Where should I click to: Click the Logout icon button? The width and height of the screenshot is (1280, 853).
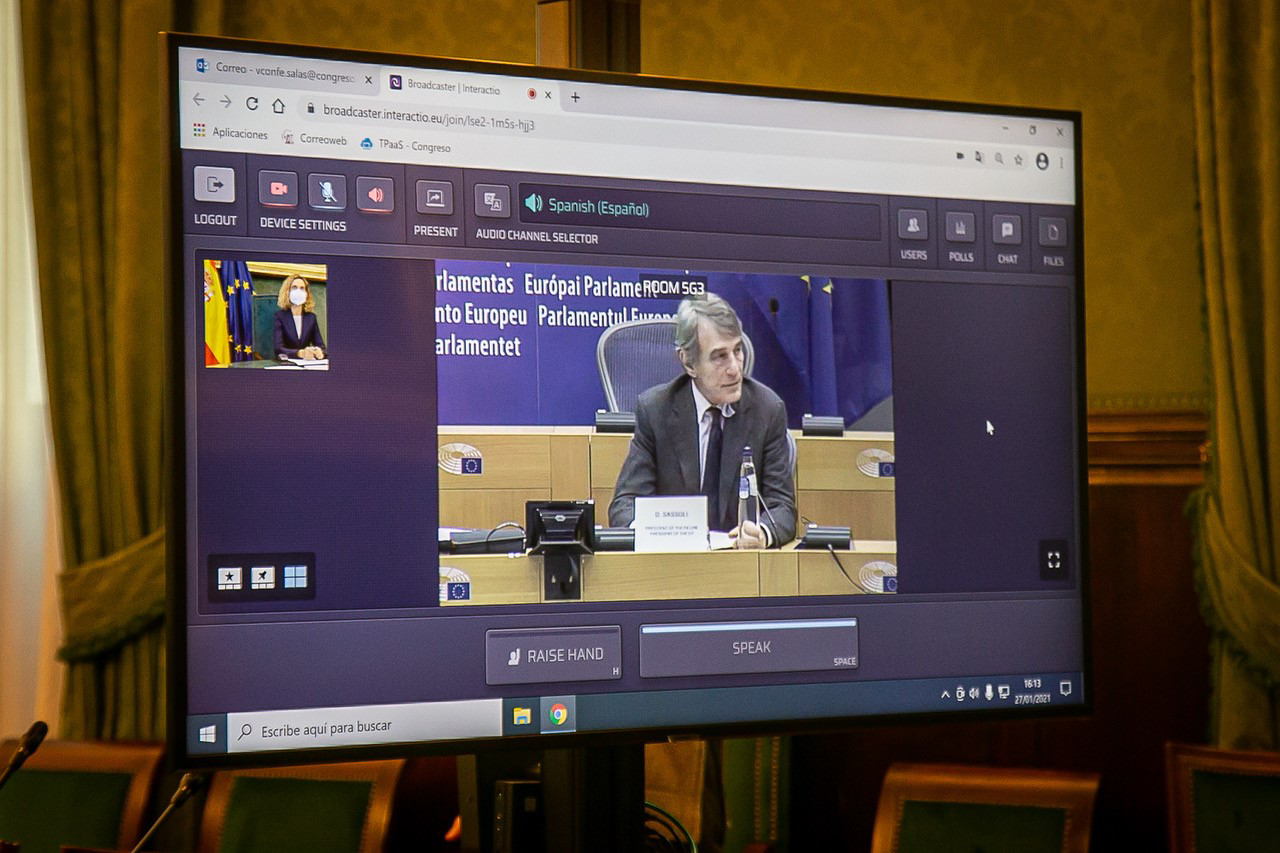pyautogui.click(x=214, y=184)
